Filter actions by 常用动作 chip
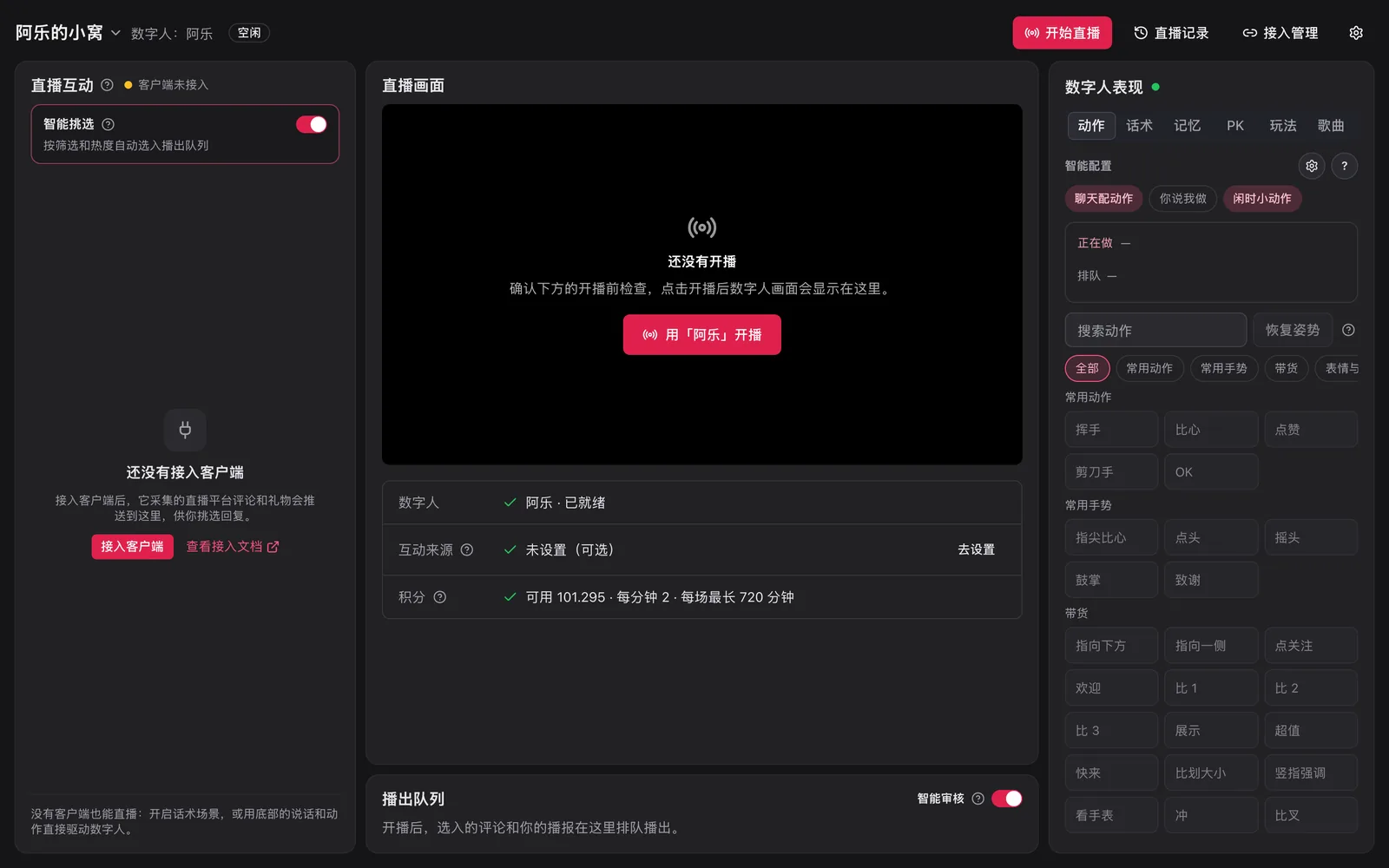1389x868 pixels. 1149,368
